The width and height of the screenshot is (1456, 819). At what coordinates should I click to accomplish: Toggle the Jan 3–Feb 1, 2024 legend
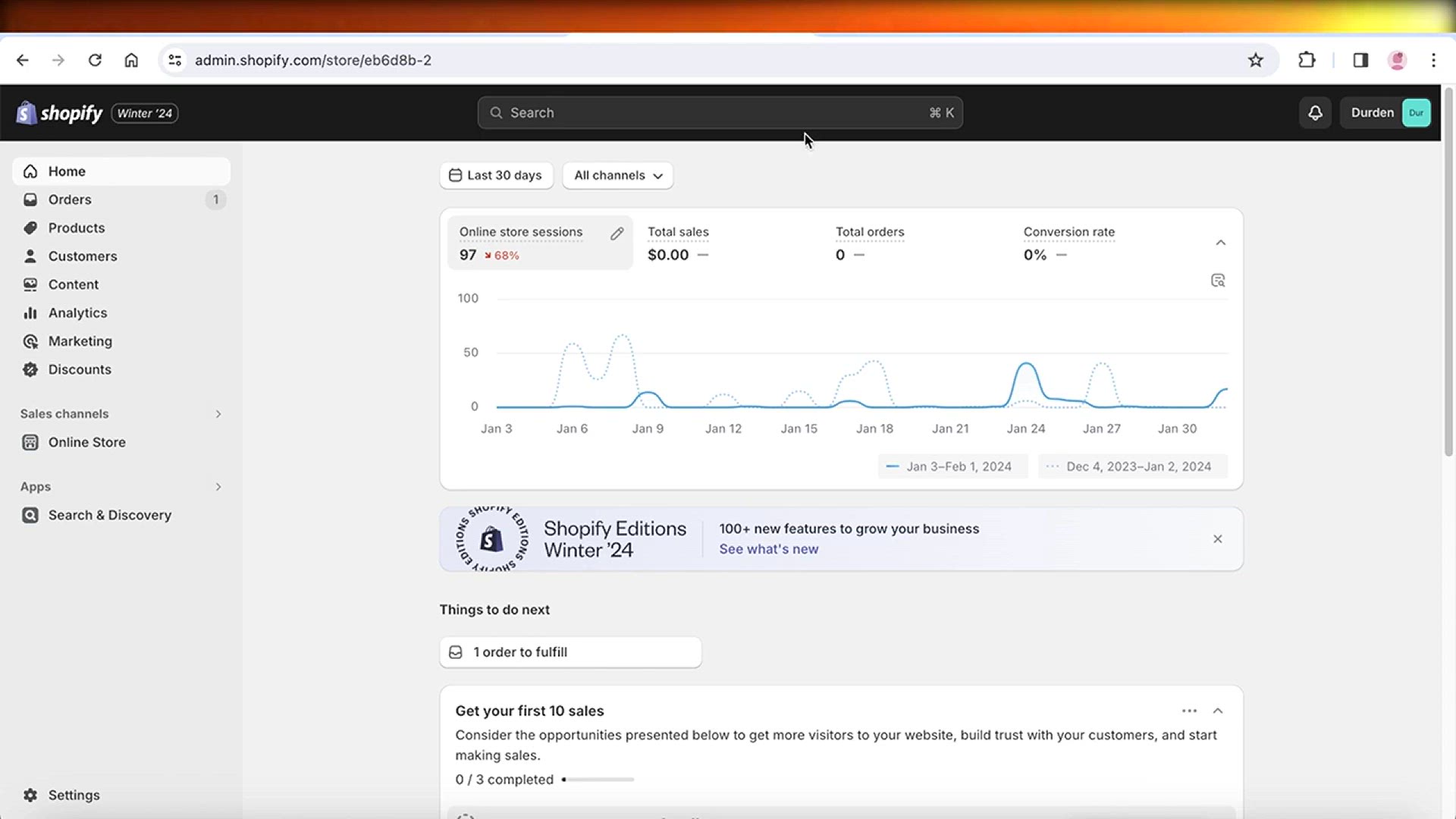pyautogui.click(x=952, y=466)
